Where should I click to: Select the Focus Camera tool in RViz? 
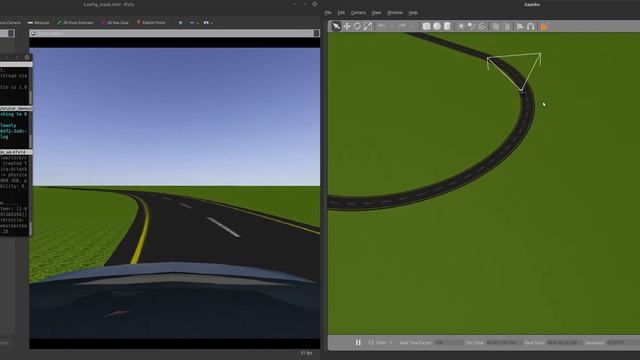pos(10,22)
